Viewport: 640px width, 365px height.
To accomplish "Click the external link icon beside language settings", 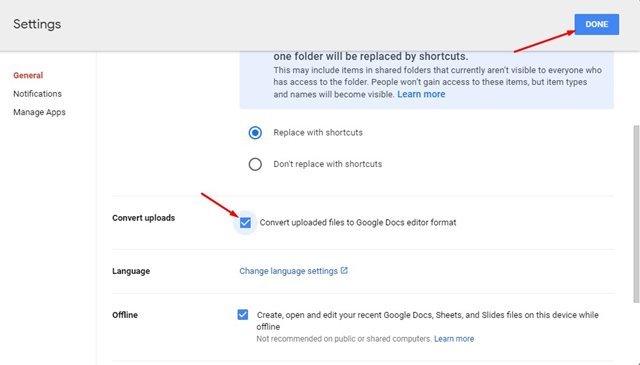I will [x=344, y=270].
